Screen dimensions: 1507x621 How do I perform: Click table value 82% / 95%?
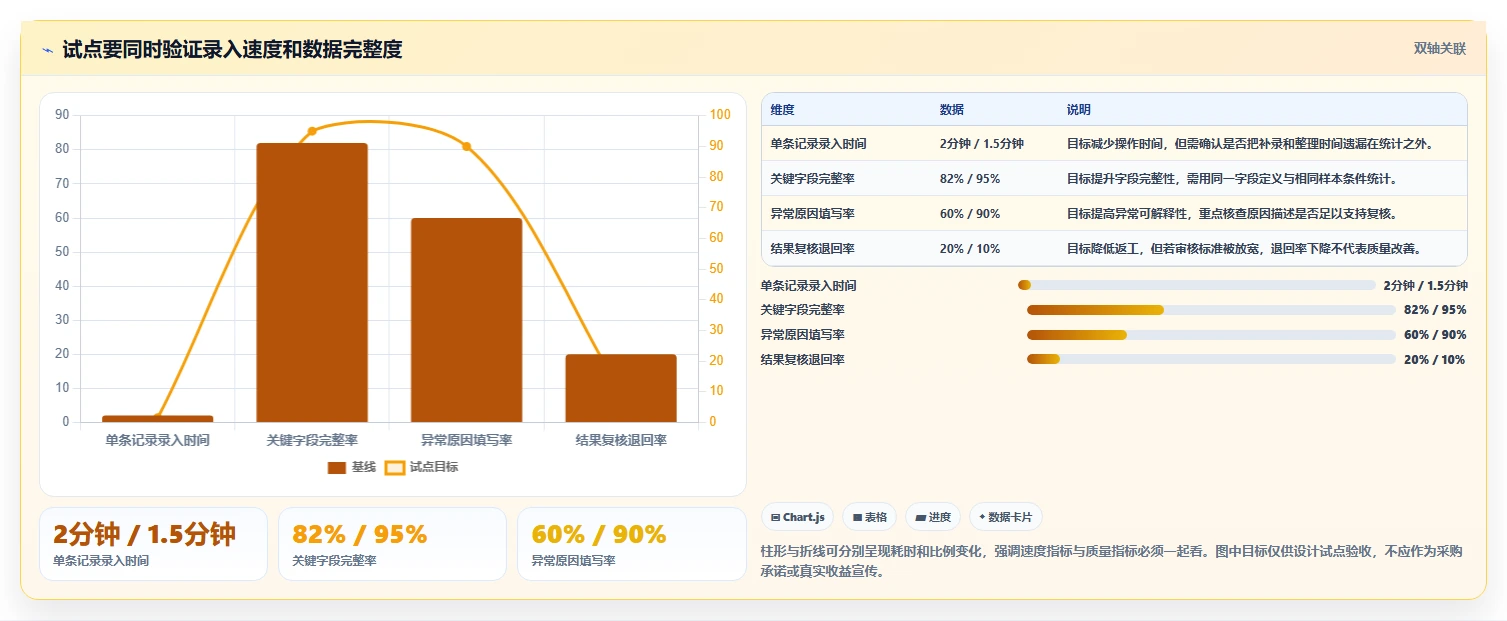[x=970, y=179]
